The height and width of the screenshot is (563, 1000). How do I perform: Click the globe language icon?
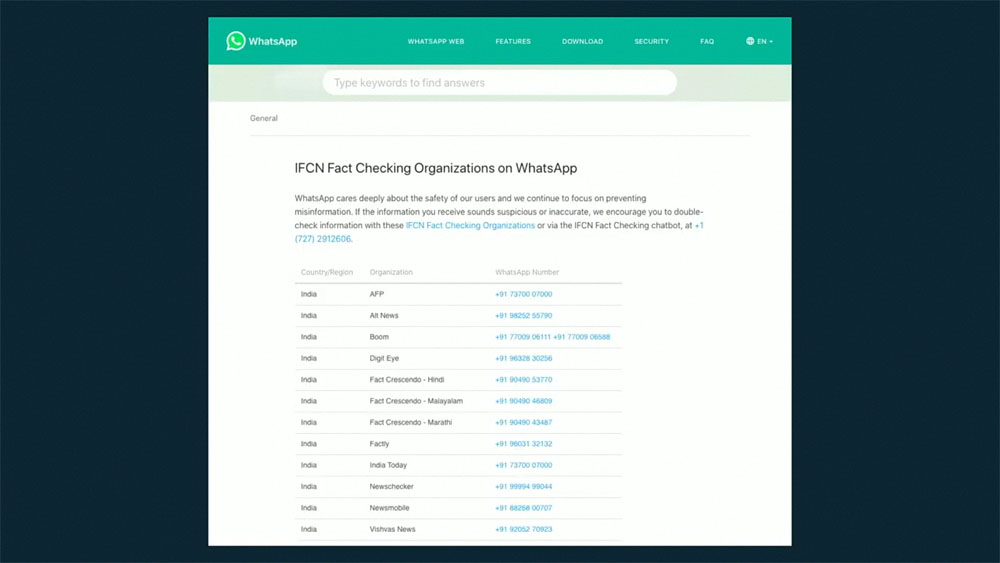[750, 42]
